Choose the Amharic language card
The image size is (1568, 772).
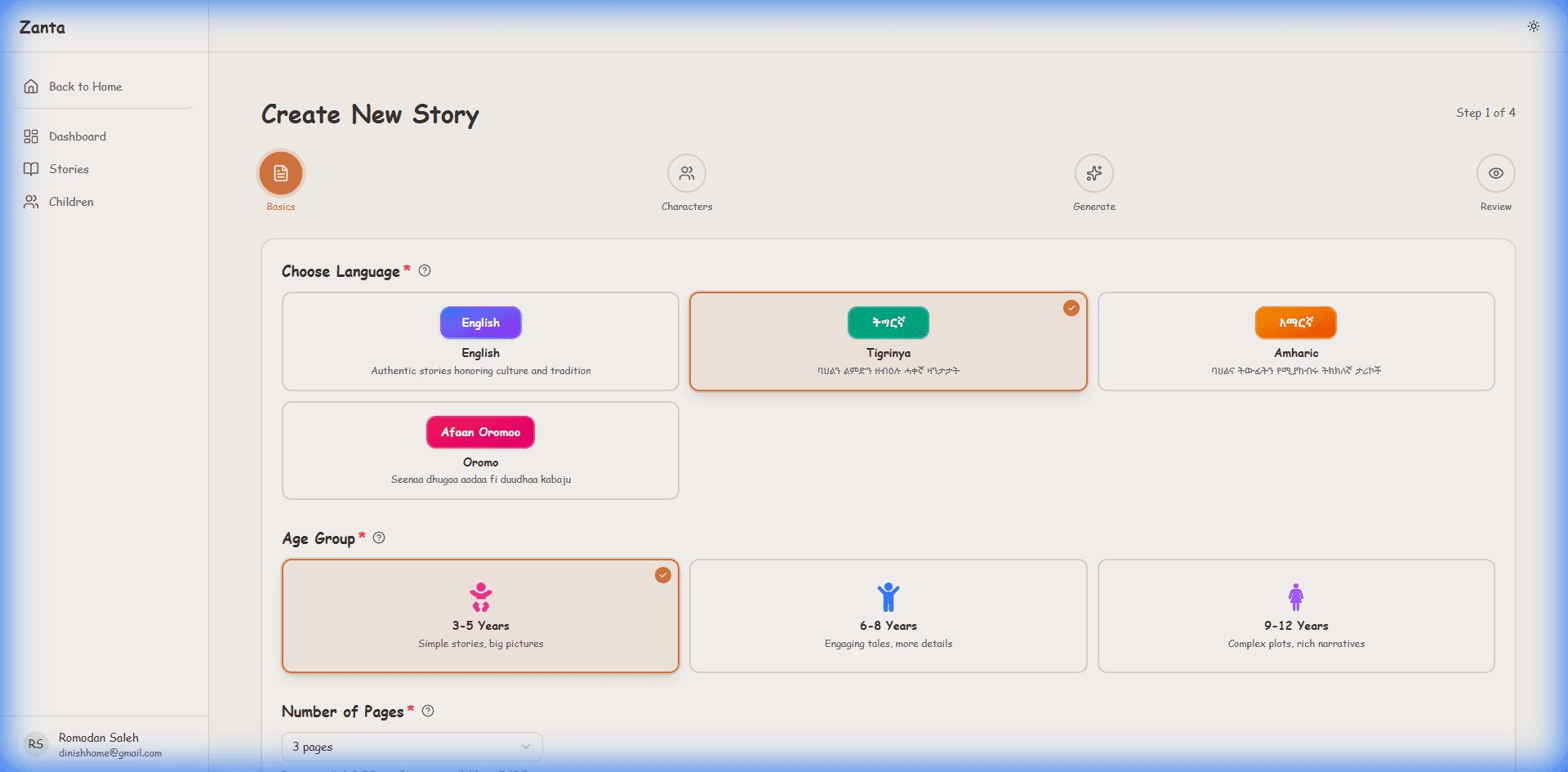1296,341
